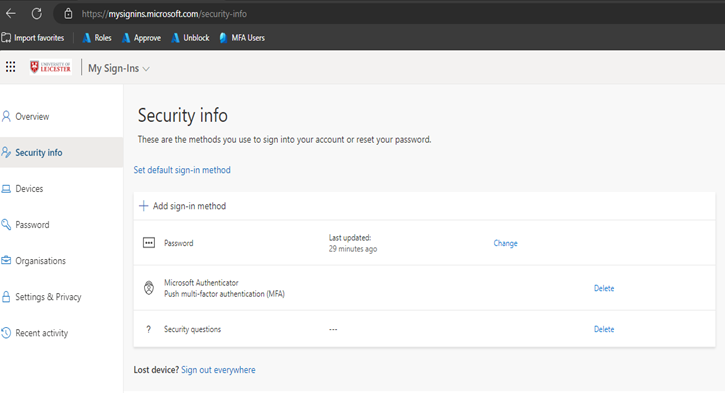This screenshot has height=393, width=725.
Task: Open Devices from the sidebar
Action: coord(61,189)
